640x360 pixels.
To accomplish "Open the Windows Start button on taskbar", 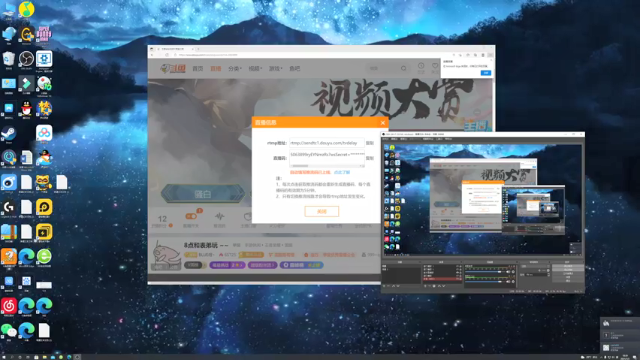I will coord(4,357).
